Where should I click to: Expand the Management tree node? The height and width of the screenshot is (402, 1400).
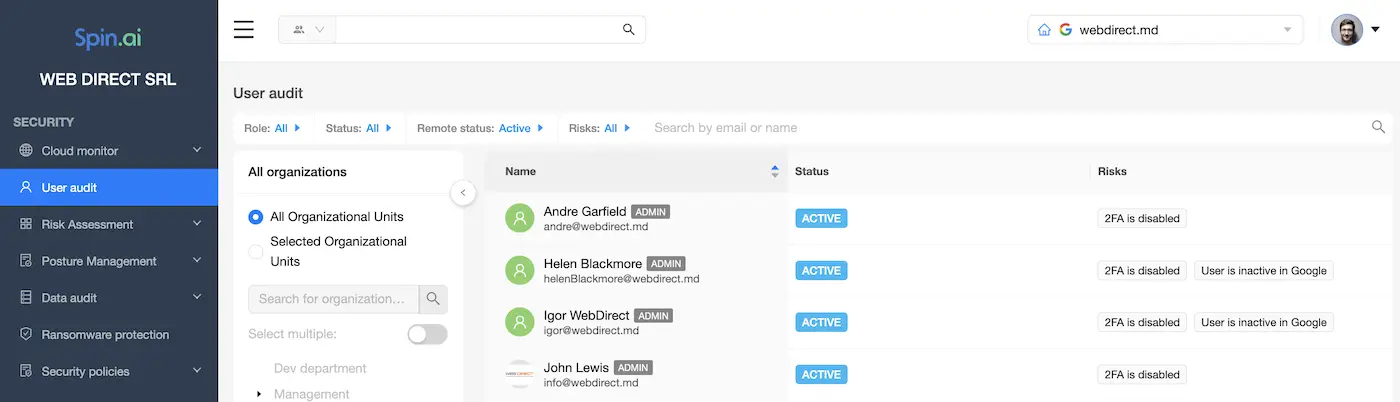click(x=259, y=394)
